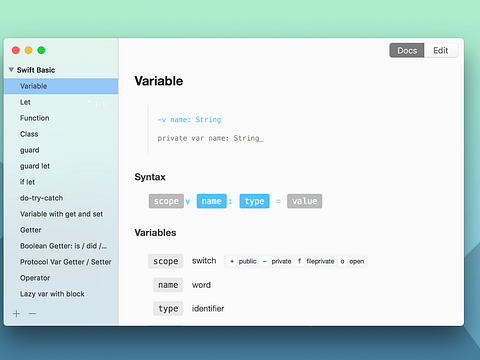Open the guard let snippet
Viewport: 480px width, 360px height.
[x=61, y=166]
